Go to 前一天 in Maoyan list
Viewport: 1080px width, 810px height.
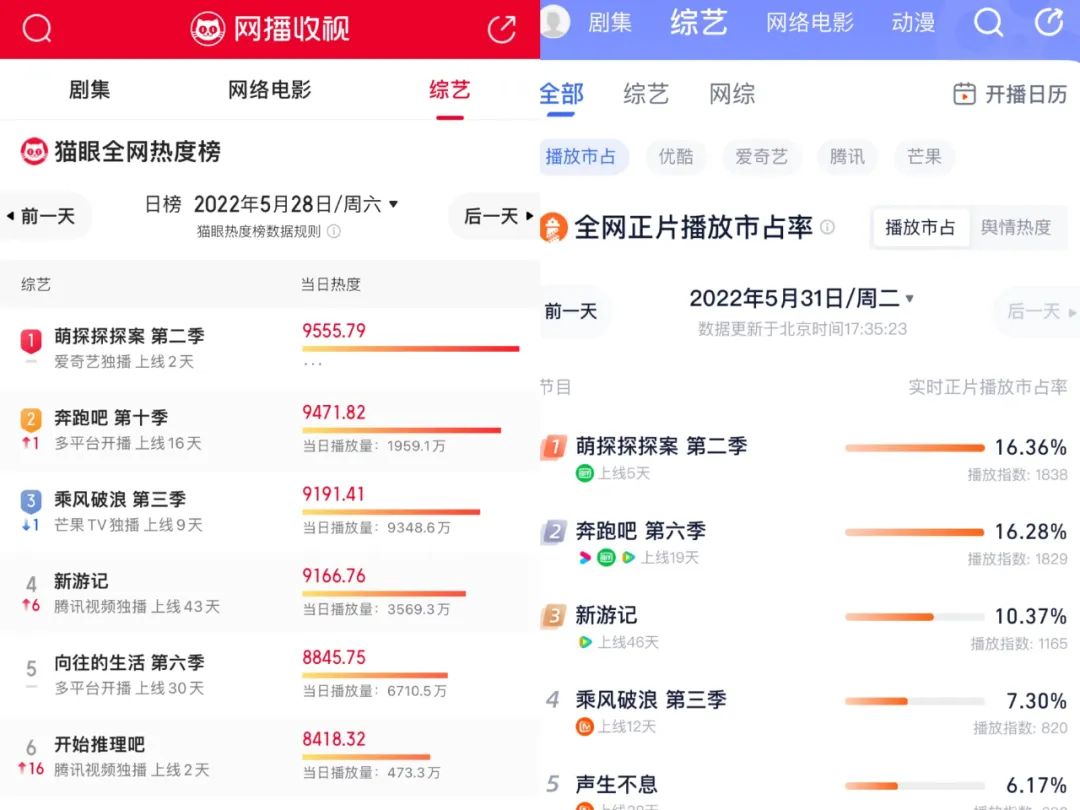44,216
